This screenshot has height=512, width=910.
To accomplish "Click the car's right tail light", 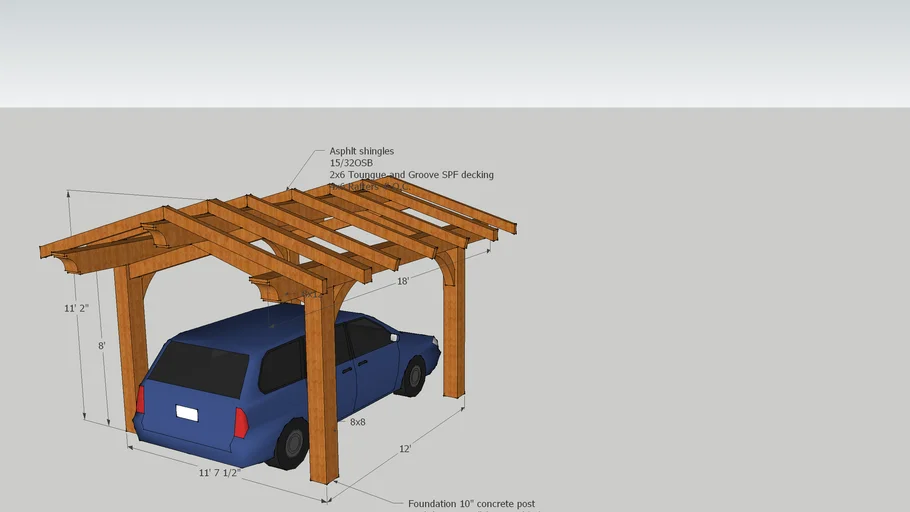I will [x=241, y=422].
